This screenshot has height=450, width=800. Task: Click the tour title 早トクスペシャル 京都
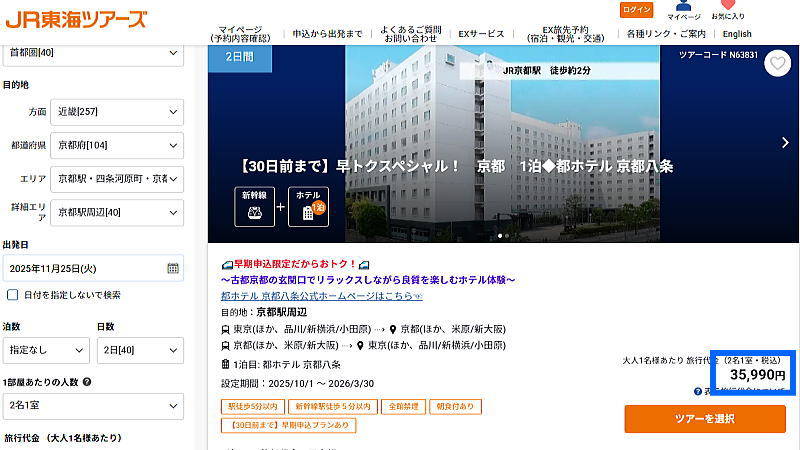tap(456, 166)
